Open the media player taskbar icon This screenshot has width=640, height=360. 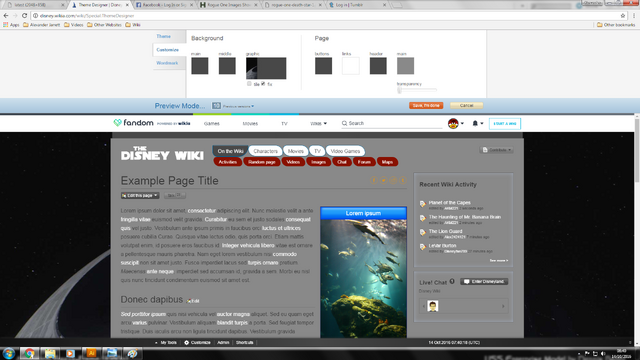tap(70, 353)
